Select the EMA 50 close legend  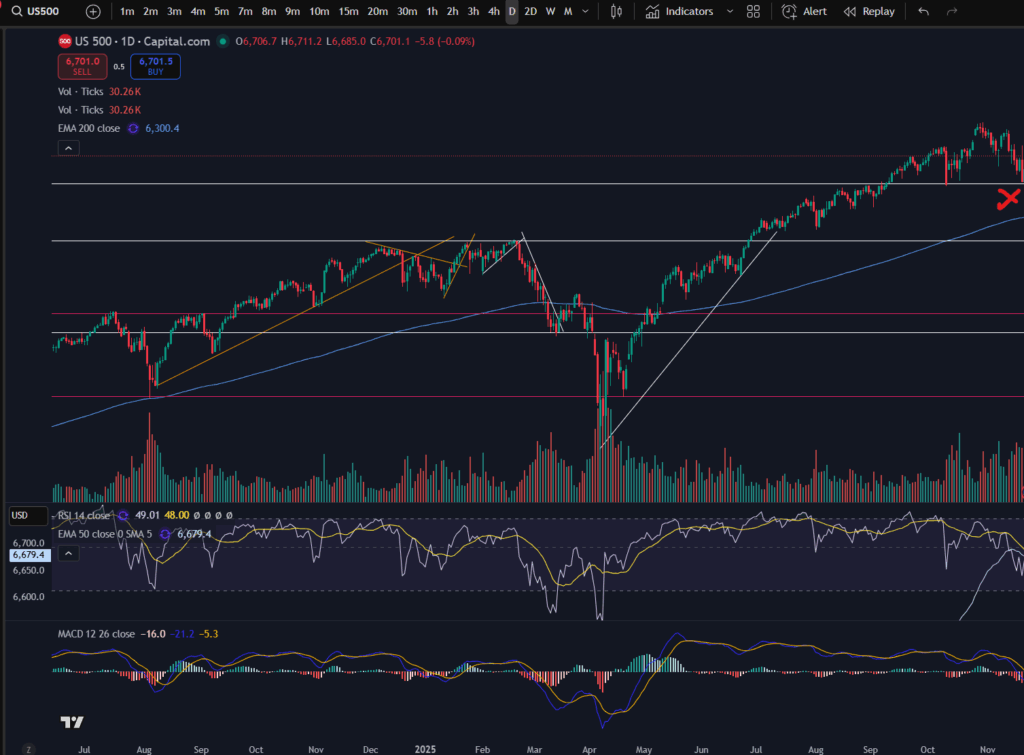point(104,534)
